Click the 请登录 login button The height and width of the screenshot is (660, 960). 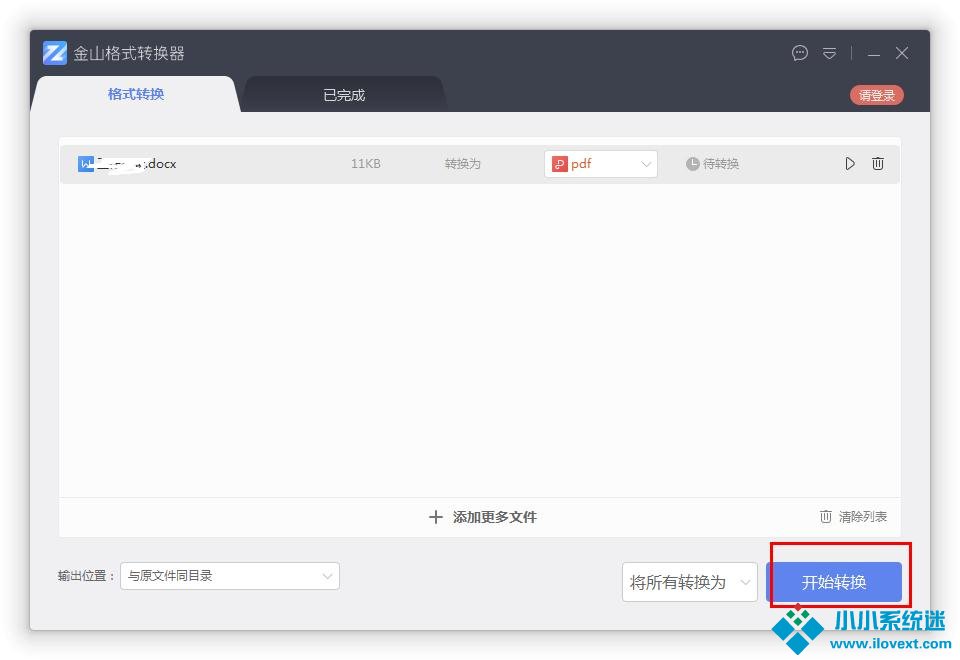[877, 95]
